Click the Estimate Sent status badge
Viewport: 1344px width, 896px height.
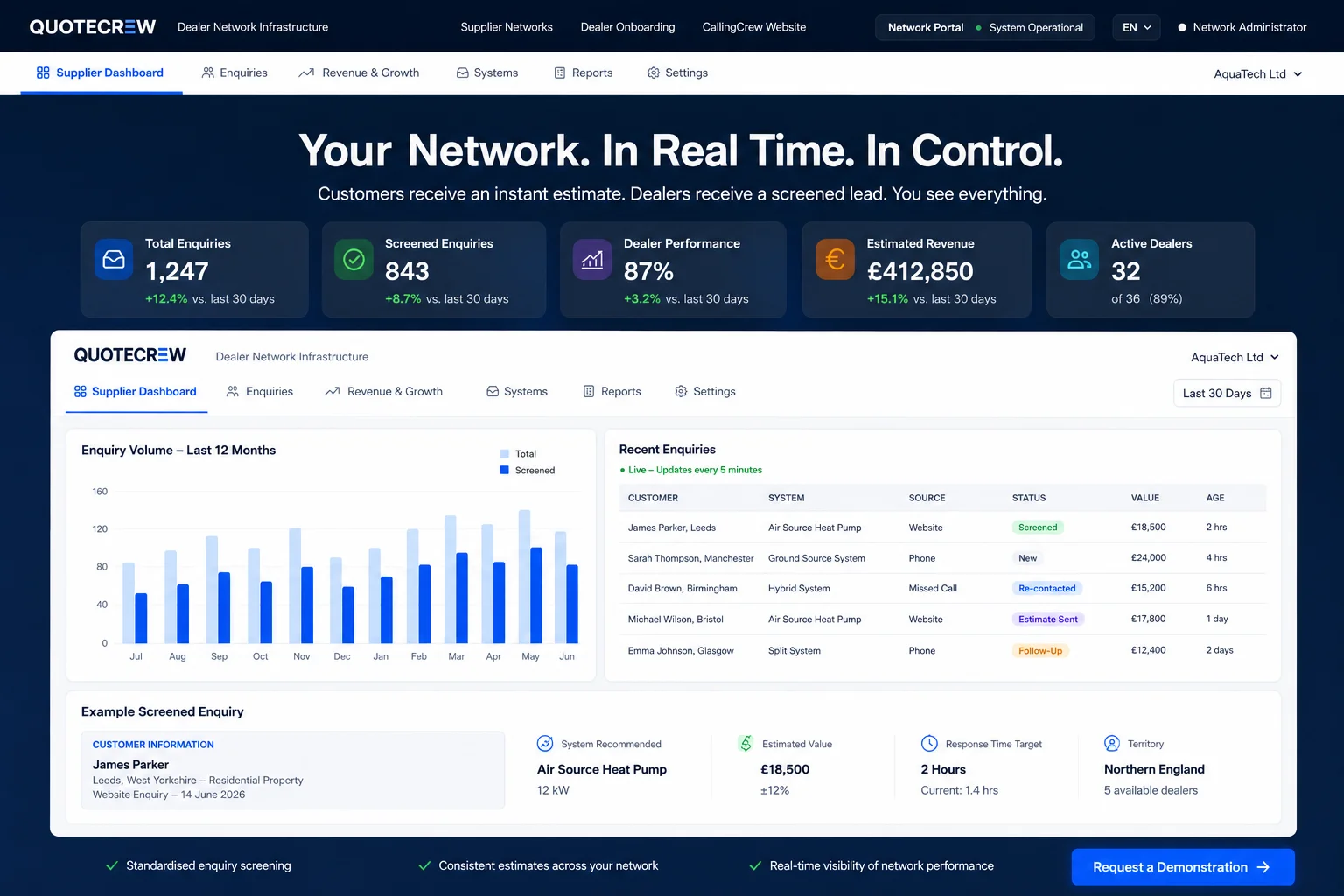pos(1048,619)
